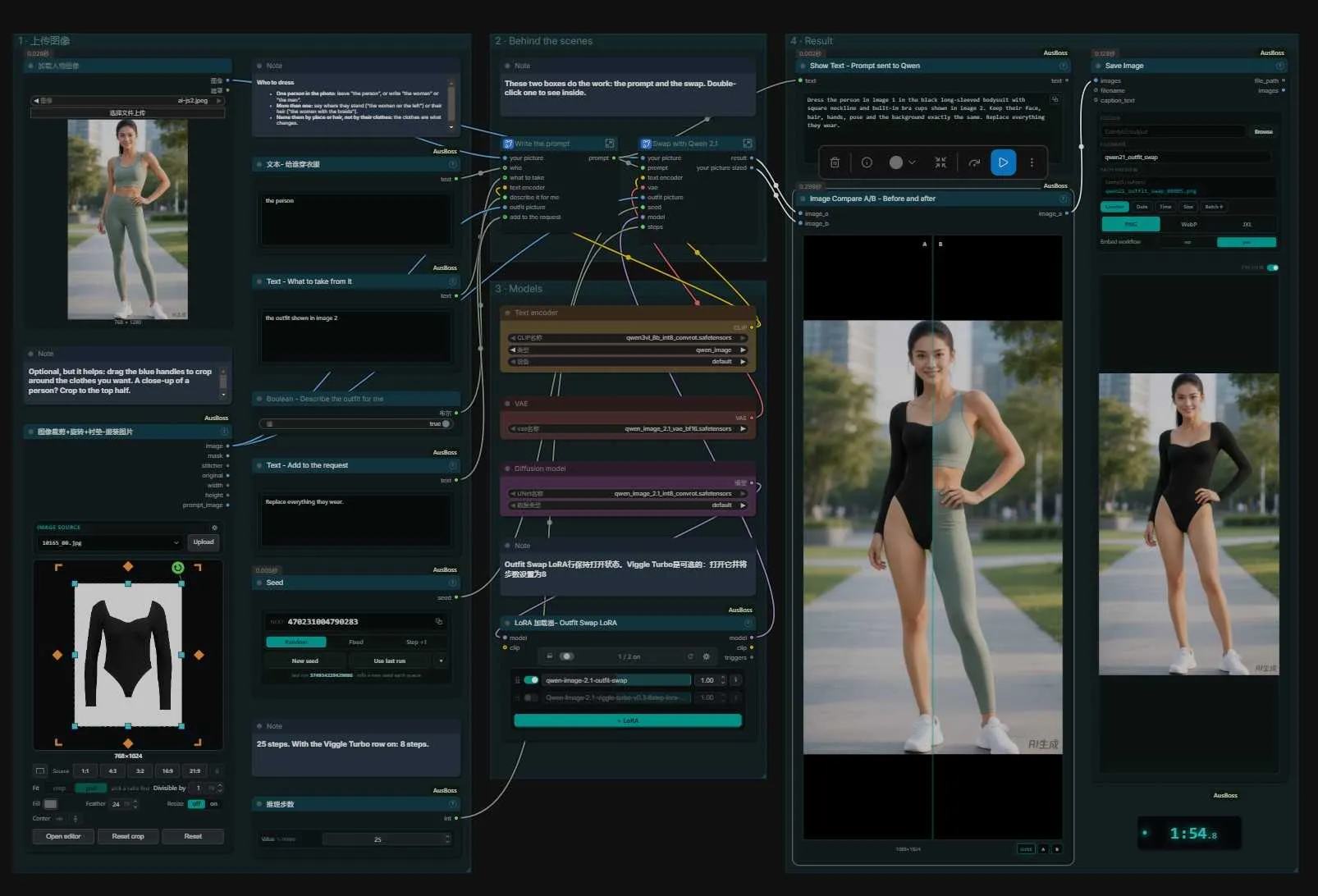
Task: Open the node info icon in toolbar
Action: pos(867,162)
